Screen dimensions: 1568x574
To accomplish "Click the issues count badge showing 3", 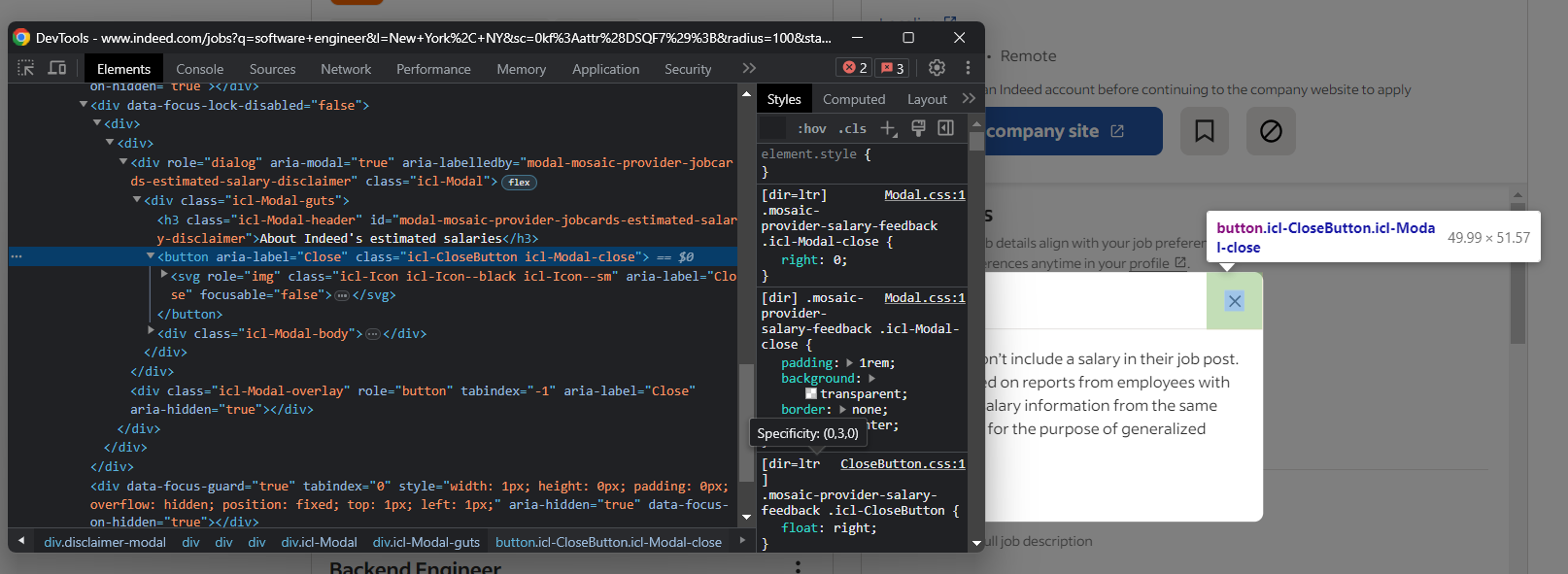I will 892,68.
